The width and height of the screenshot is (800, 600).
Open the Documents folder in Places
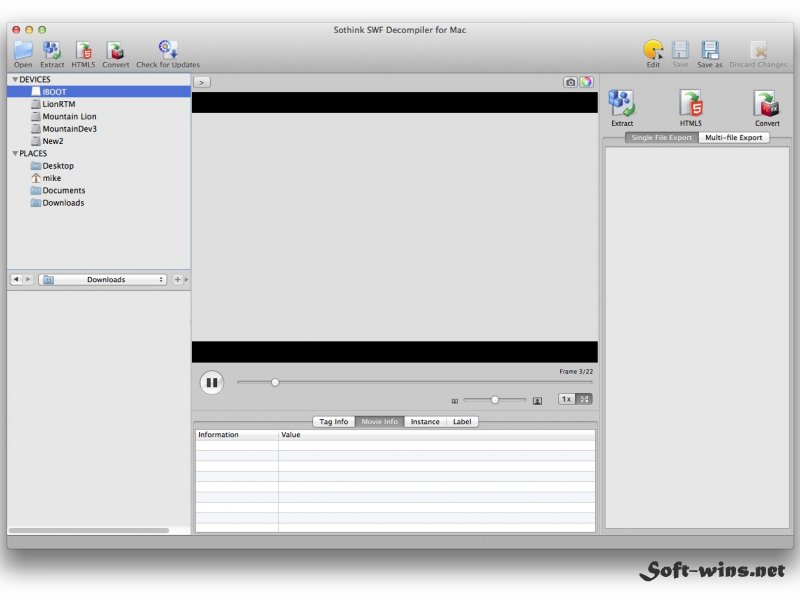coord(99,190)
